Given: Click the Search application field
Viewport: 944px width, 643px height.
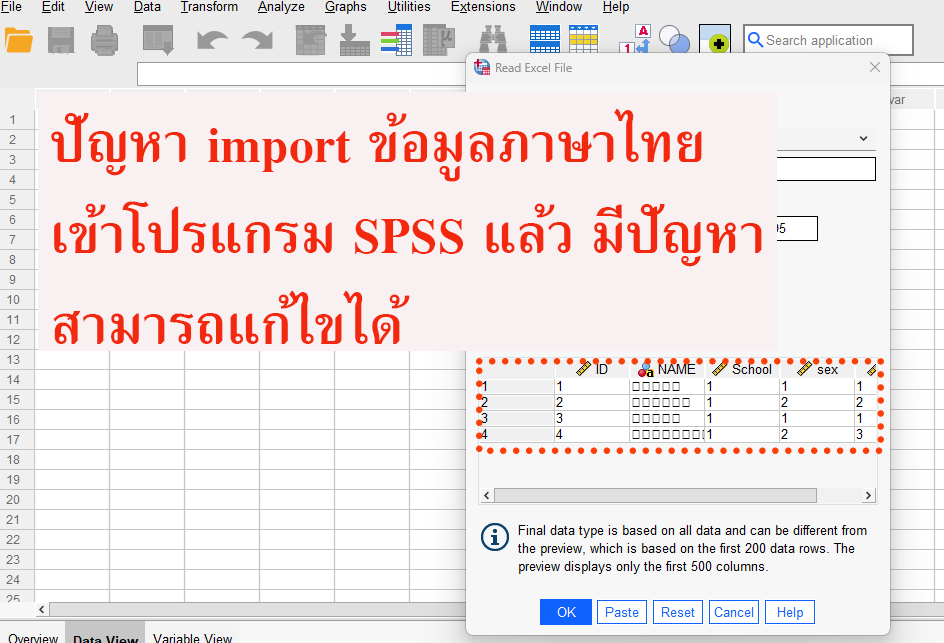Looking at the screenshot, I should point(828,40).
